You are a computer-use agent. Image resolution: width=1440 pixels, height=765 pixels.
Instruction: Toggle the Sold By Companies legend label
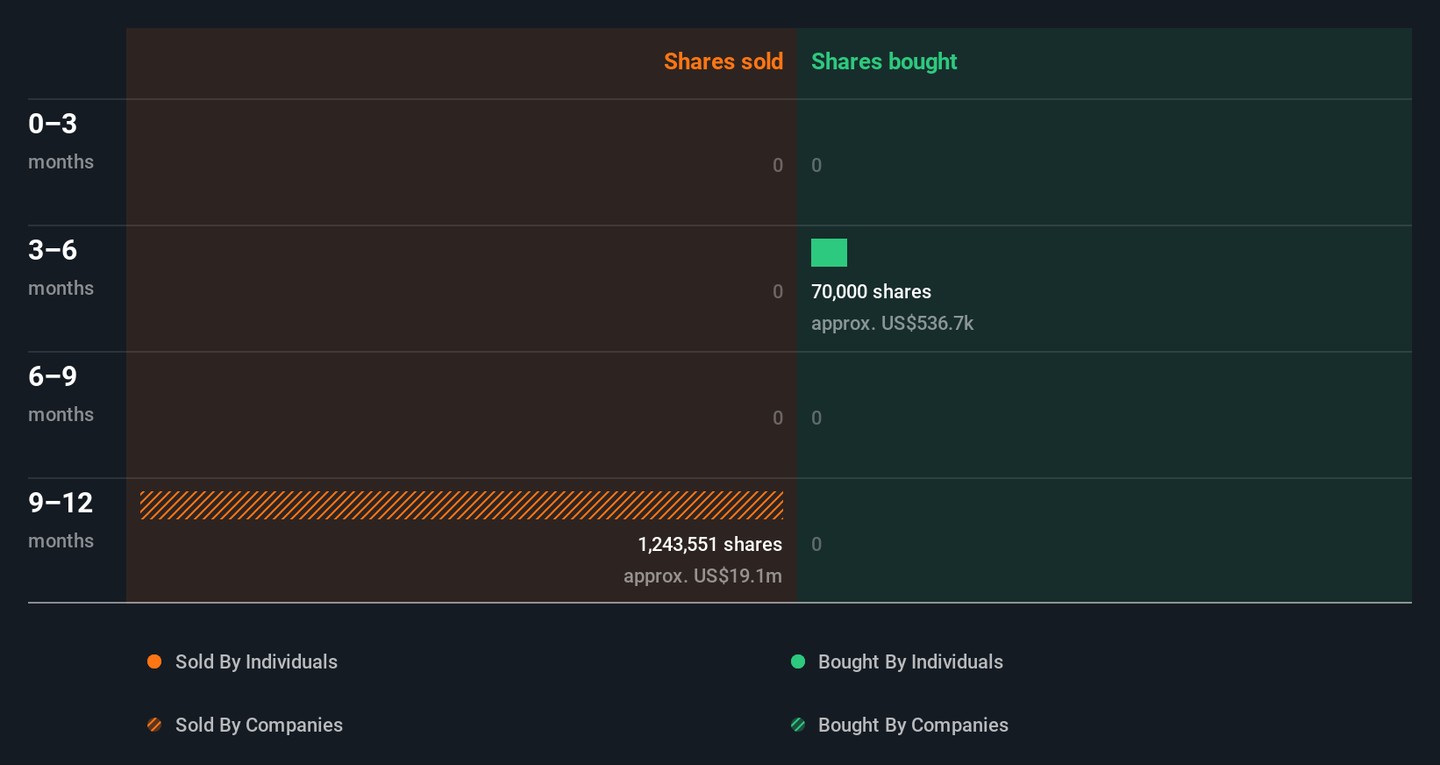click(x=258, y=725)
